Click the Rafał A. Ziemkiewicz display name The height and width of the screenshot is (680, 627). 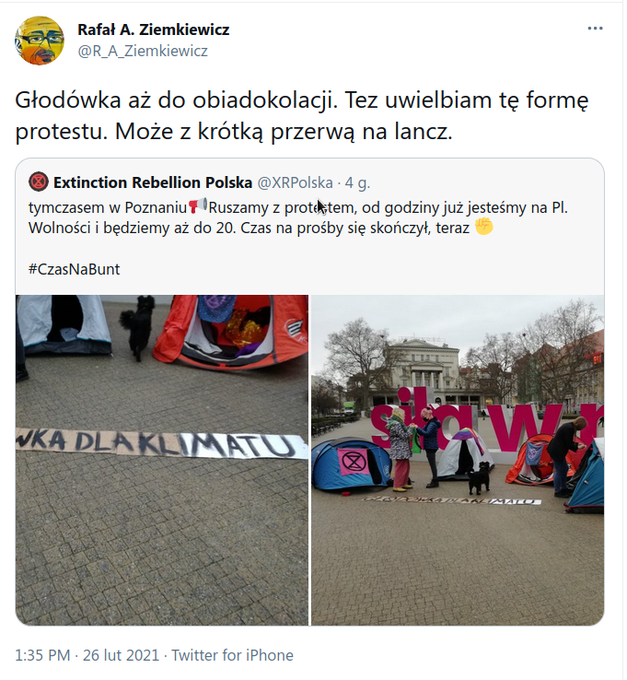tap(153, 29)
